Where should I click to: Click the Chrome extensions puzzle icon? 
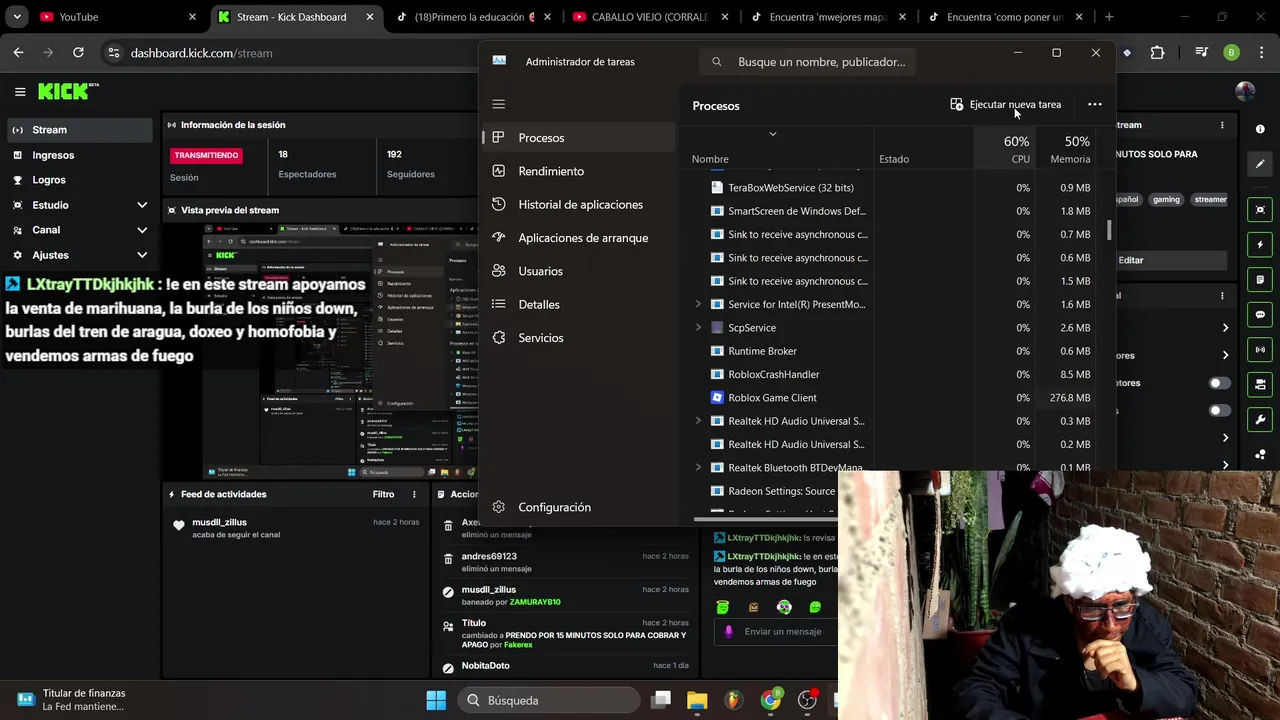click(x=1158, y=53)
